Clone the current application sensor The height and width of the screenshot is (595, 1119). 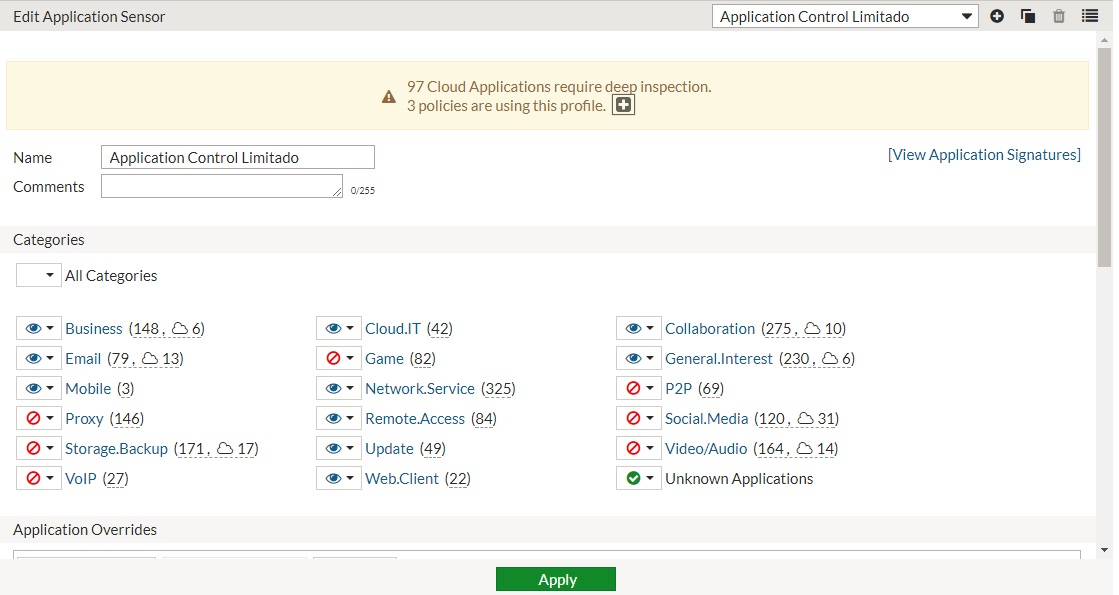1027,16
